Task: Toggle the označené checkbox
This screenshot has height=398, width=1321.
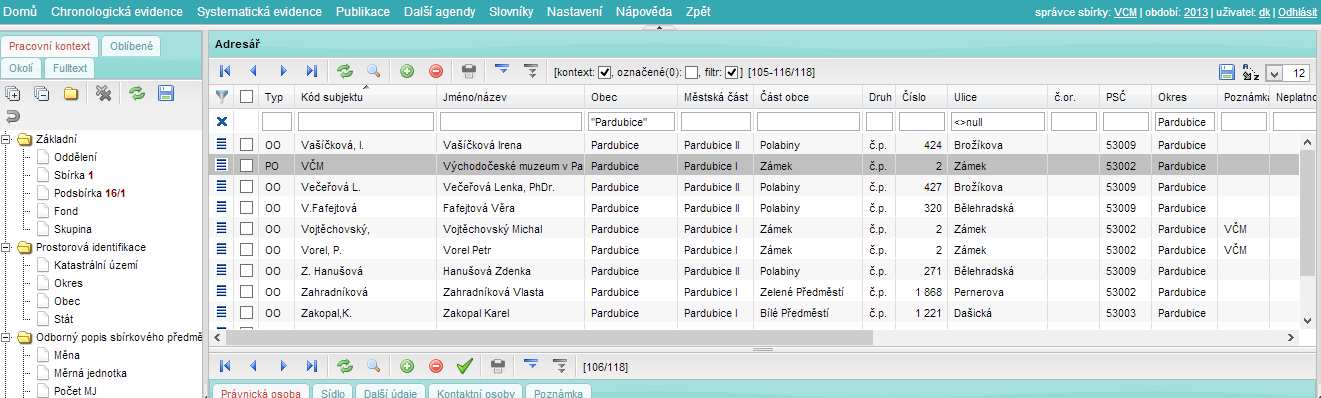Action: point(691,72)
